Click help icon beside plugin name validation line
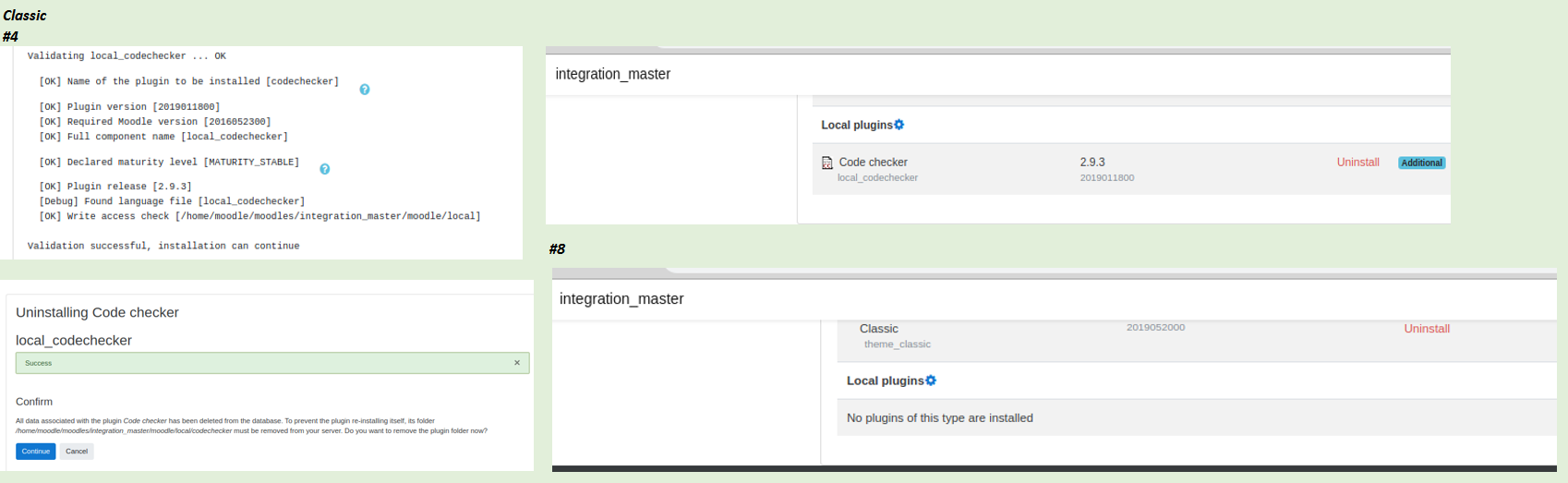This screenshot has width=1568, height=483. [x=365, y=90]
